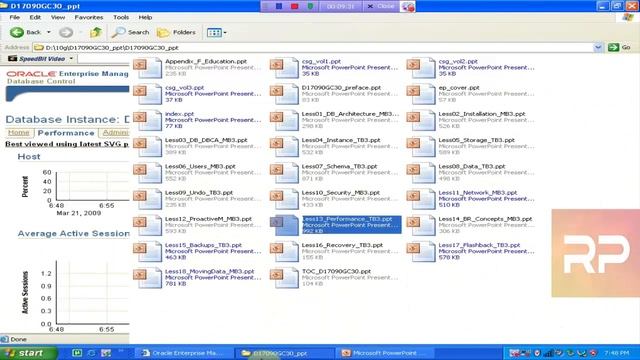The width and height of the screenshot is (640, 360).
Task: Select csg_vol1.ppt file icon
Action: coord(284,68)
